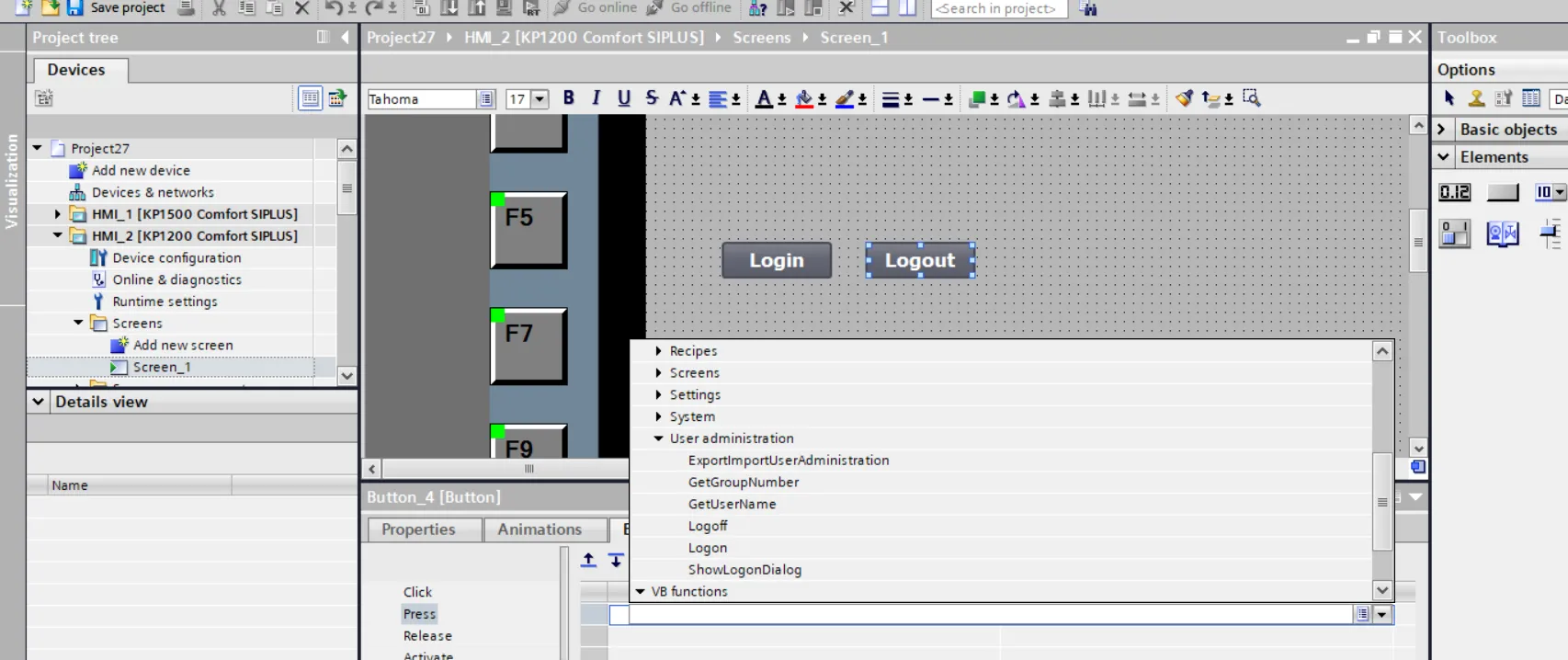Open the Tahoma font name selector
This screenshot has width=1568, height=660.
[x=486, y=98]
